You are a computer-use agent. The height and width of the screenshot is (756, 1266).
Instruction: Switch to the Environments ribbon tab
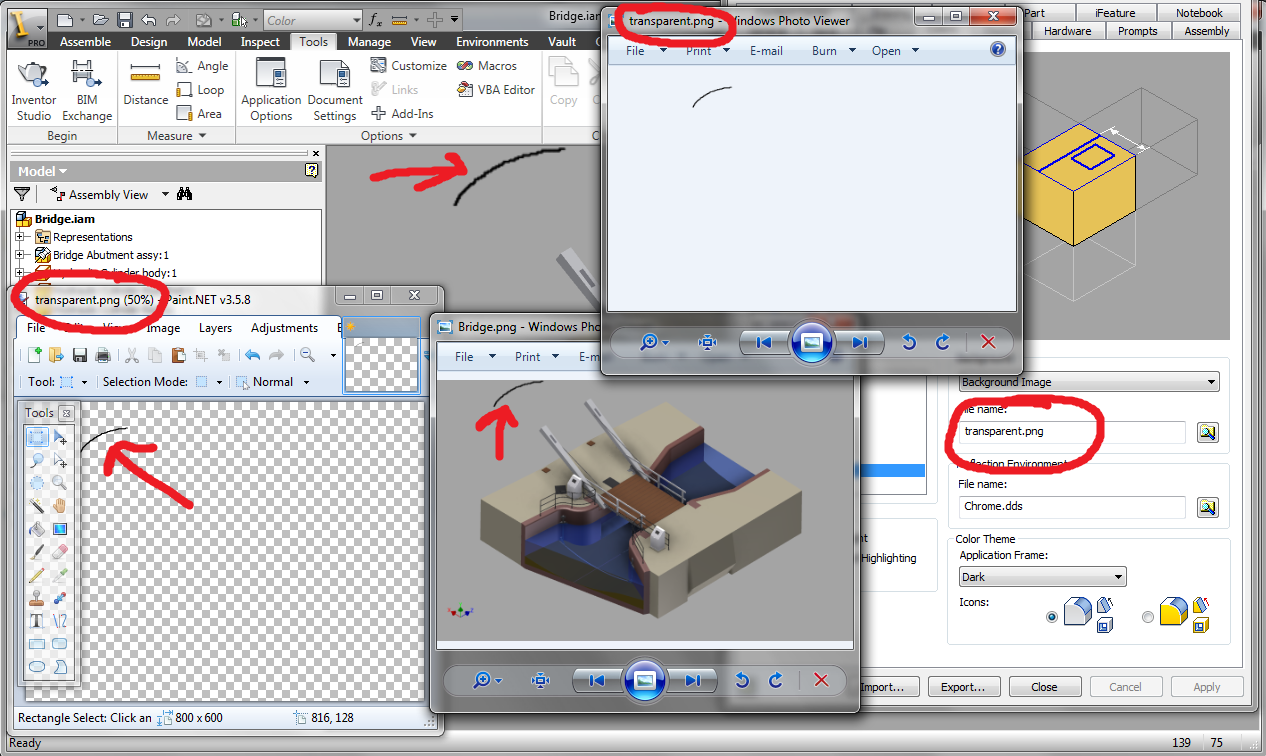pyautogui.click(x=492, y=42)
